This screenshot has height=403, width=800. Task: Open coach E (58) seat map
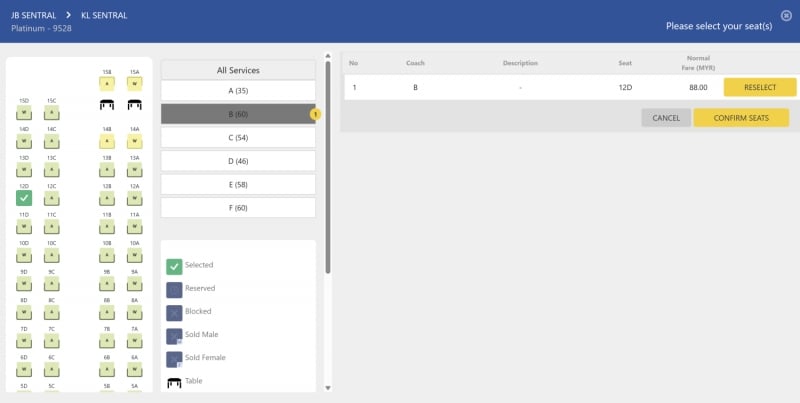(x=238, y=184)
